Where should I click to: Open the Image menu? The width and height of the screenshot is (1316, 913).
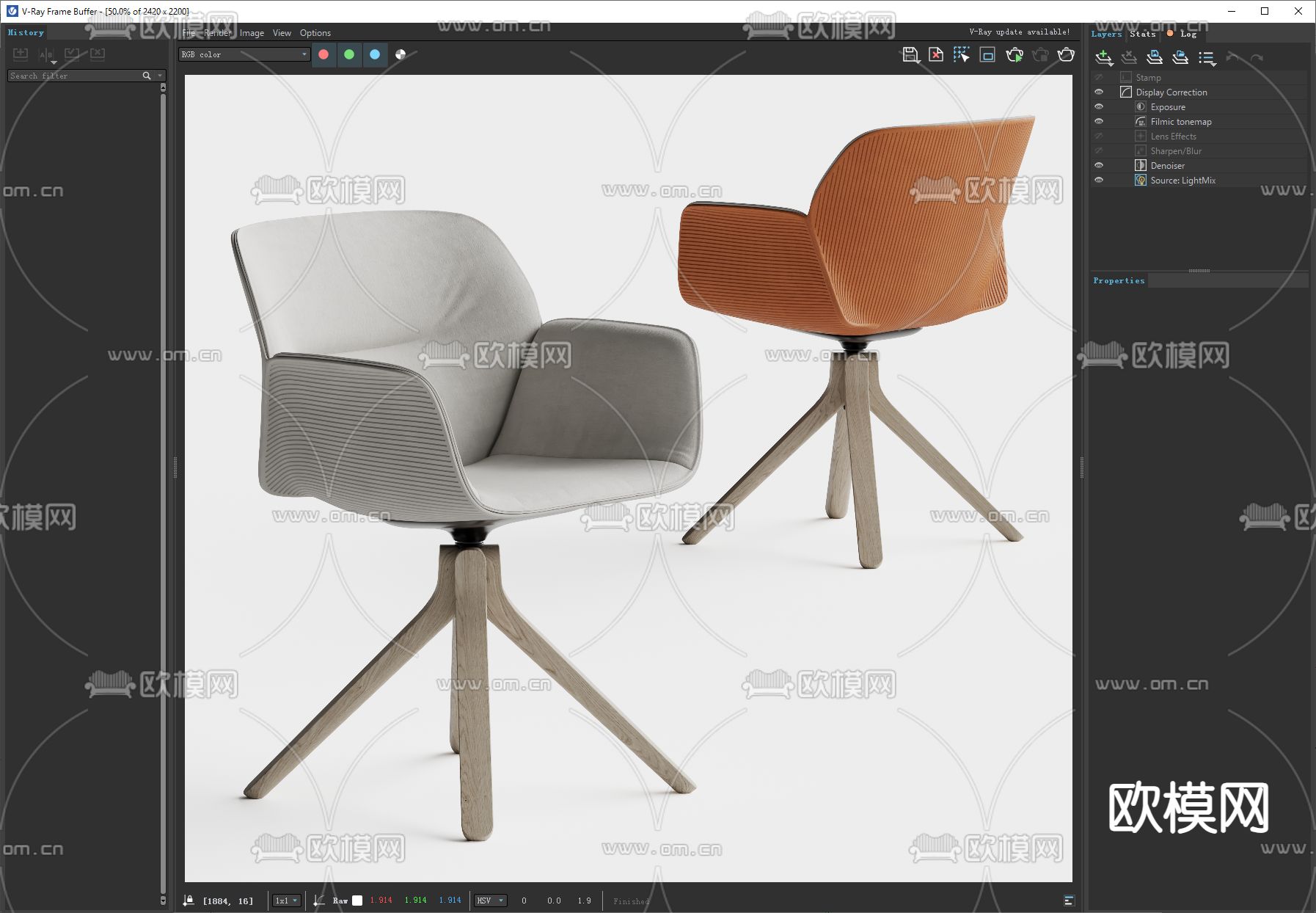[x=252, y=33]
